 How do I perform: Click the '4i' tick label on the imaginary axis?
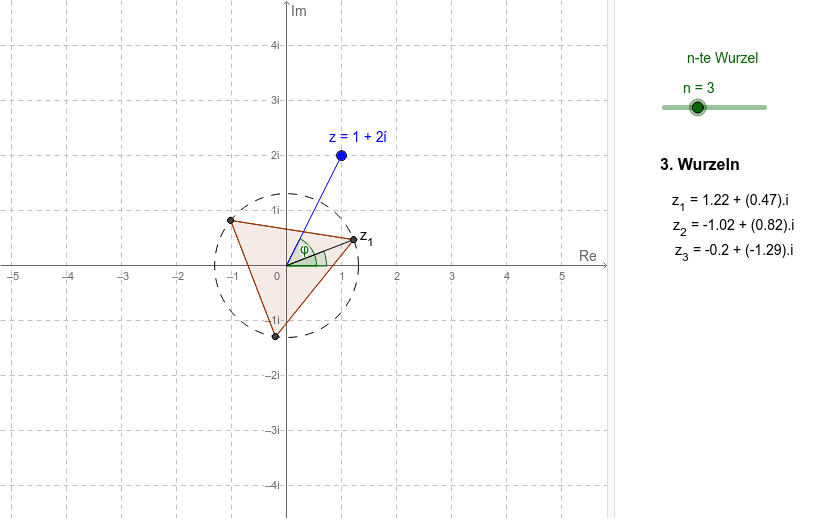pyautogui.click(x=275, y=46)
